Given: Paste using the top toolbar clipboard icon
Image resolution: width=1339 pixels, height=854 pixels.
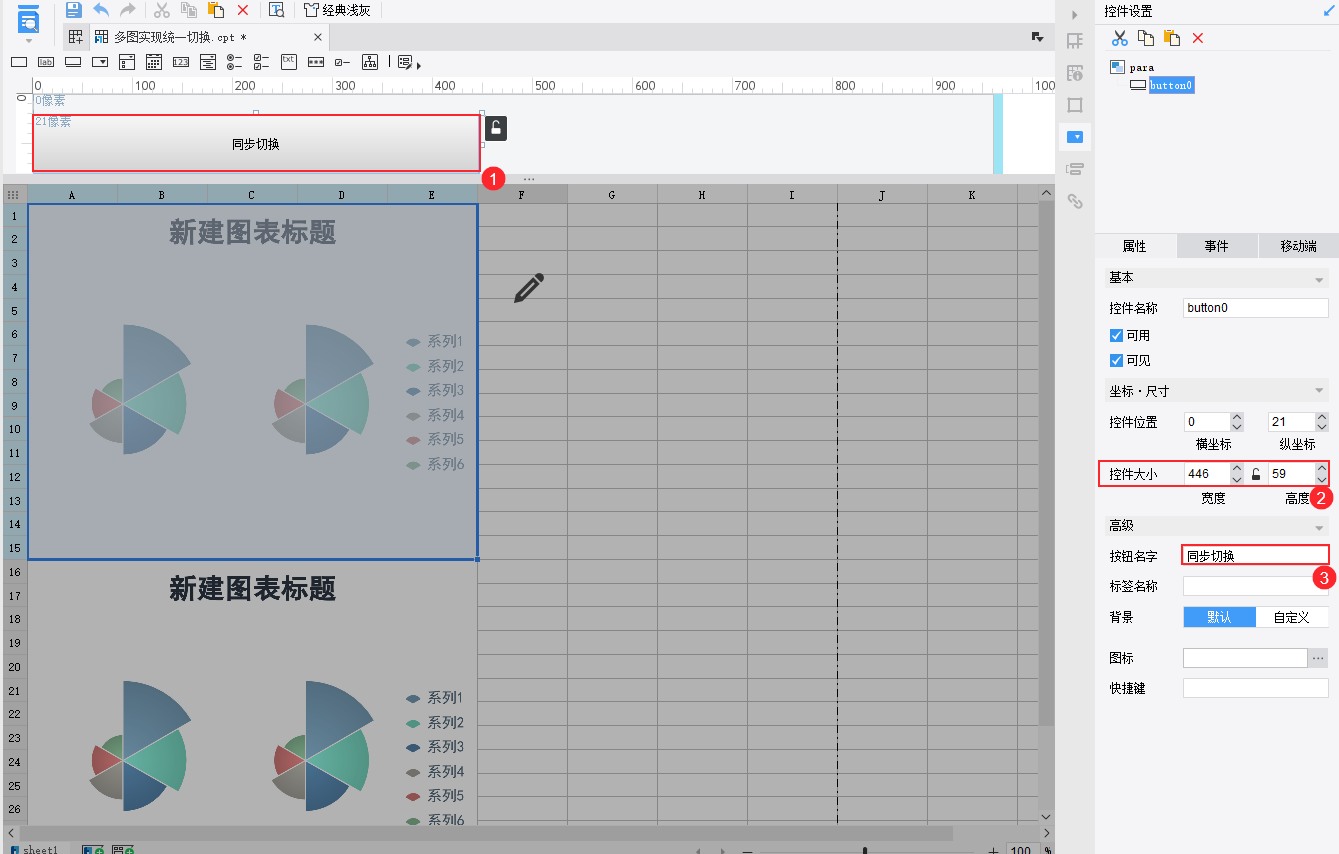Looking at the screenshot, I should [x=215, y=10].
